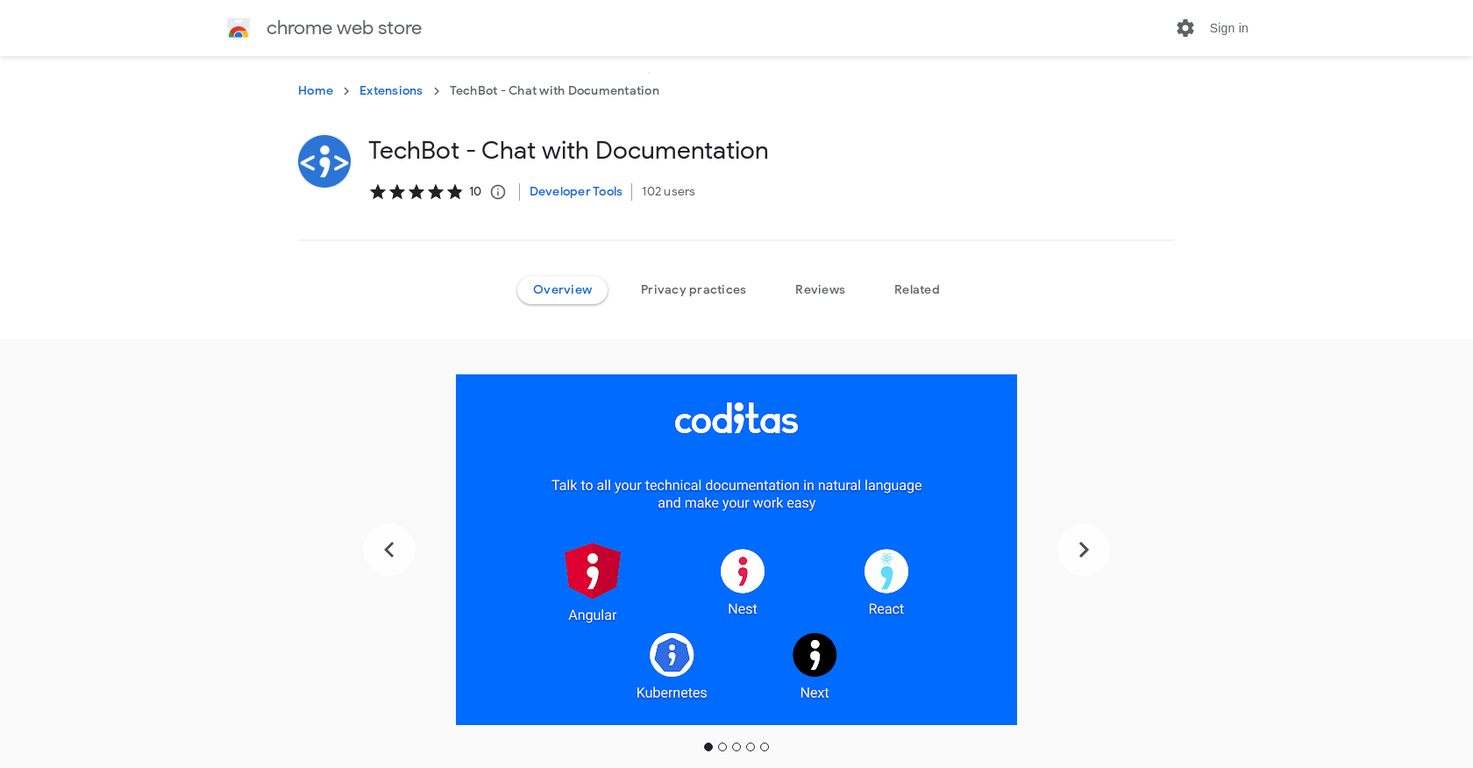Click the Angular shield icon
This screenshot has height=768, width=1473.
(592, 571)
